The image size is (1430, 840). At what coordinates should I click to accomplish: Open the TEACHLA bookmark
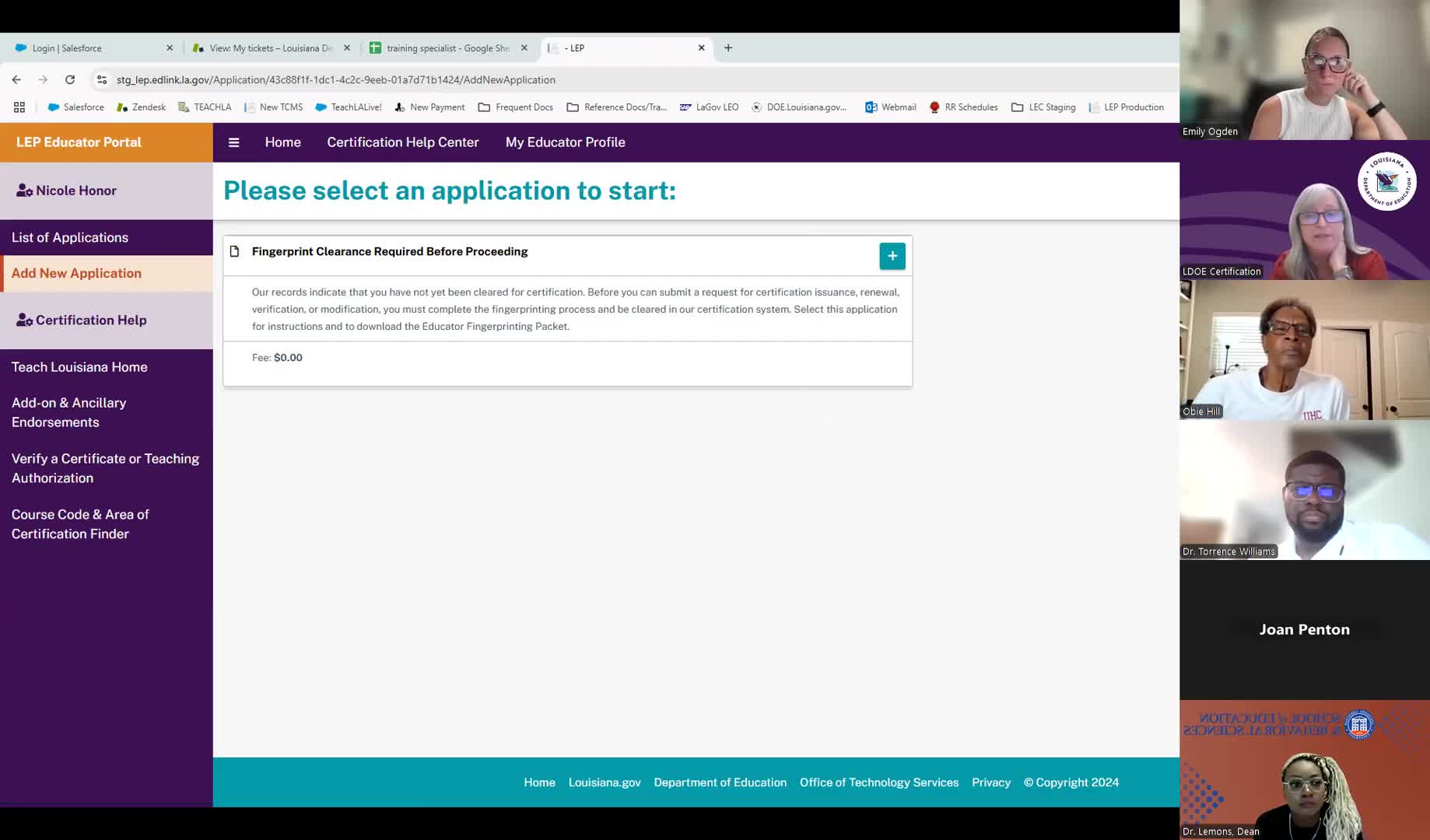click(205, 107)
